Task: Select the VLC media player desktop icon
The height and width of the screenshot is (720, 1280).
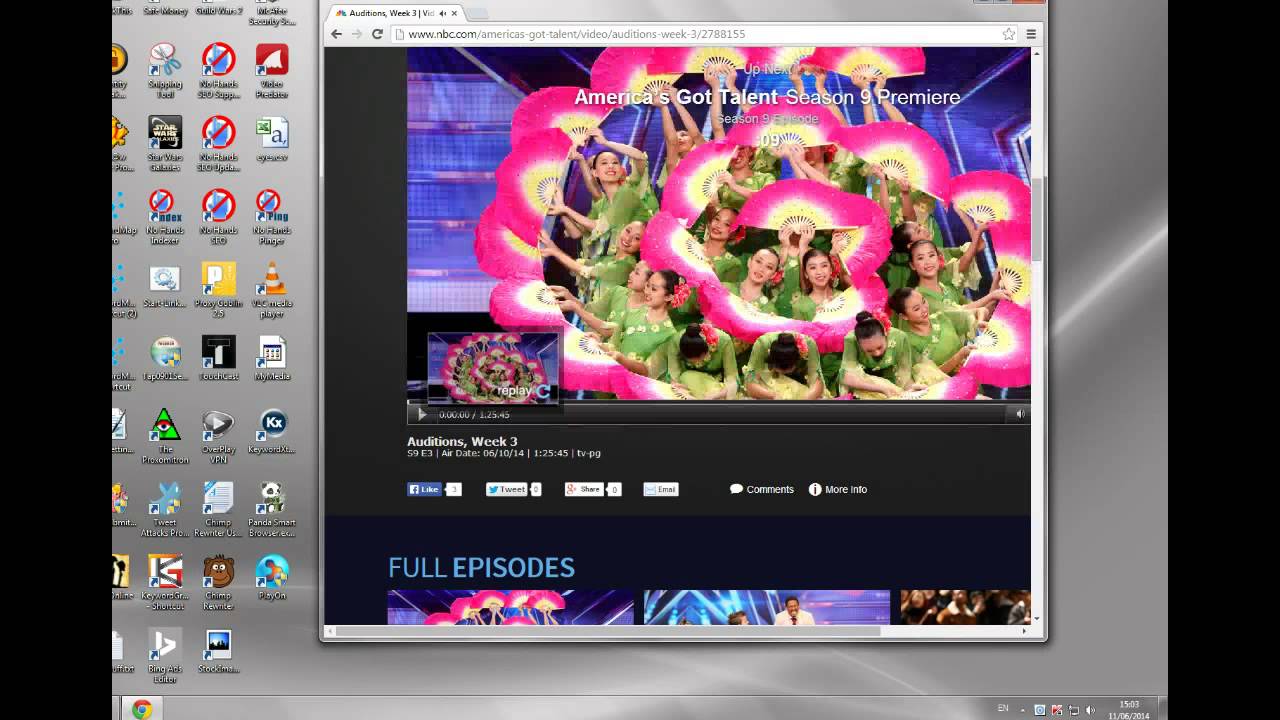Action: tap(271, 290)
